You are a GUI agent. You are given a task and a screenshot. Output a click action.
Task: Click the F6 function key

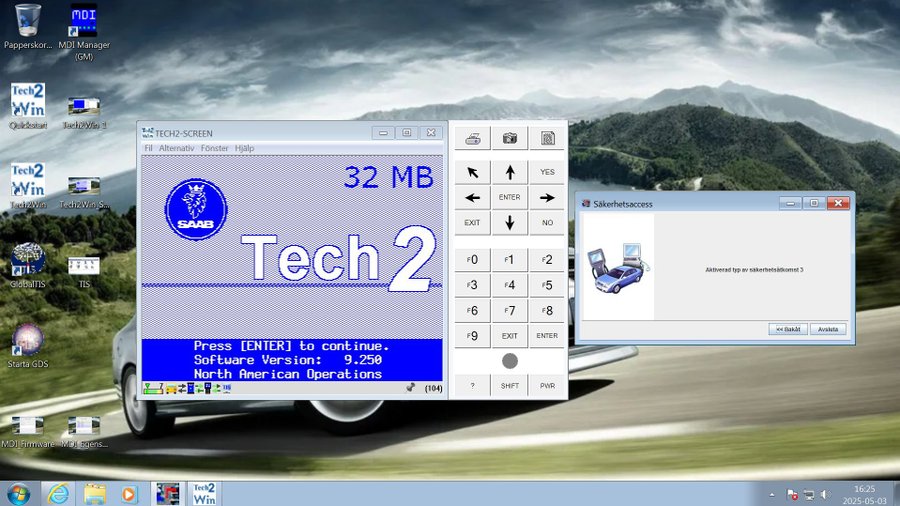point(472,310)
